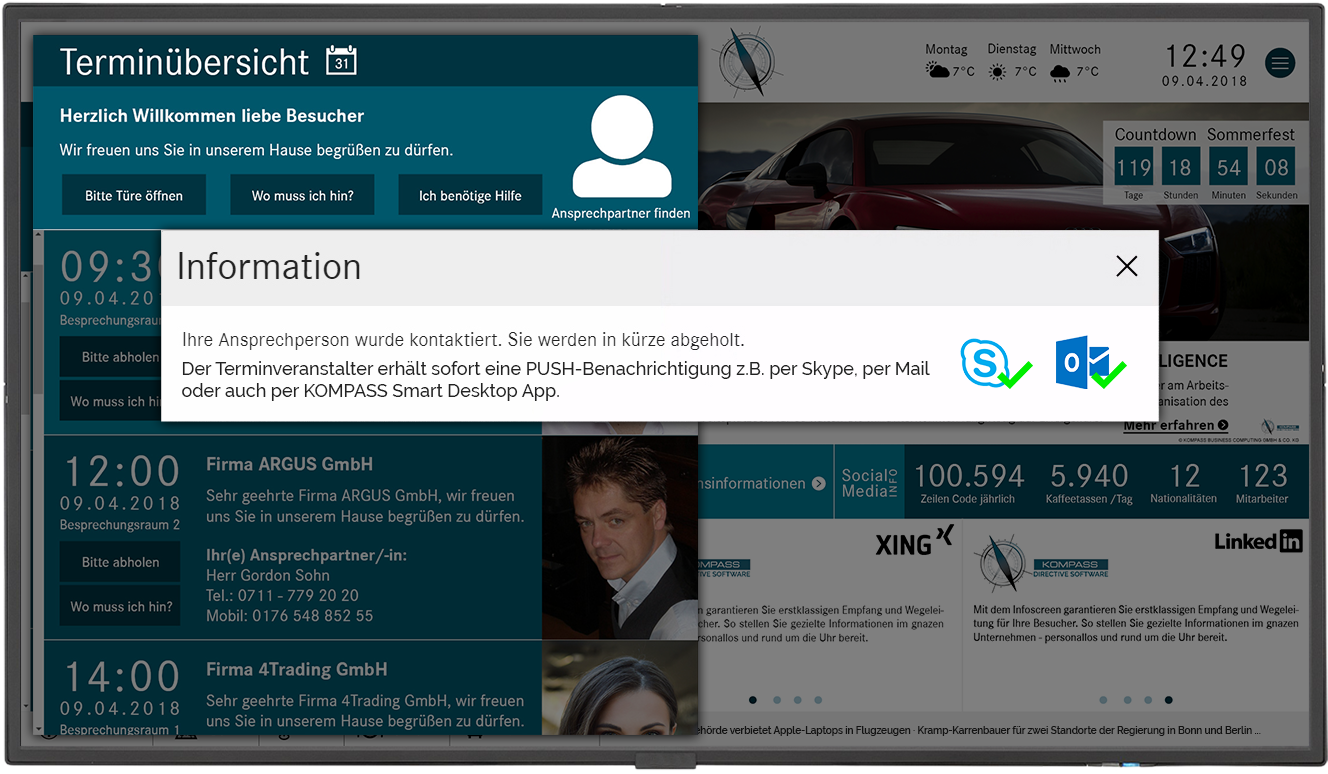
Task: Open the calendar icon beside Terminübersicht
Action: [341, 61]
